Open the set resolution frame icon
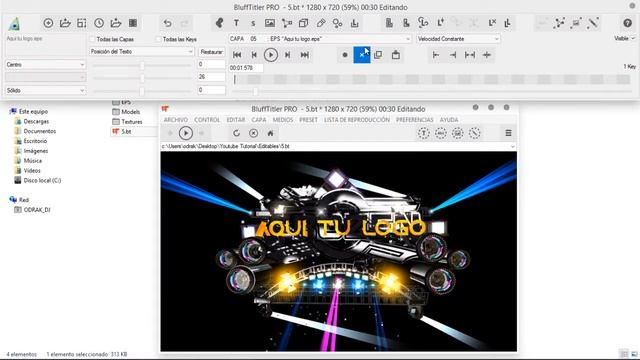This screenshot has width=640, height=360. [82, 23]
